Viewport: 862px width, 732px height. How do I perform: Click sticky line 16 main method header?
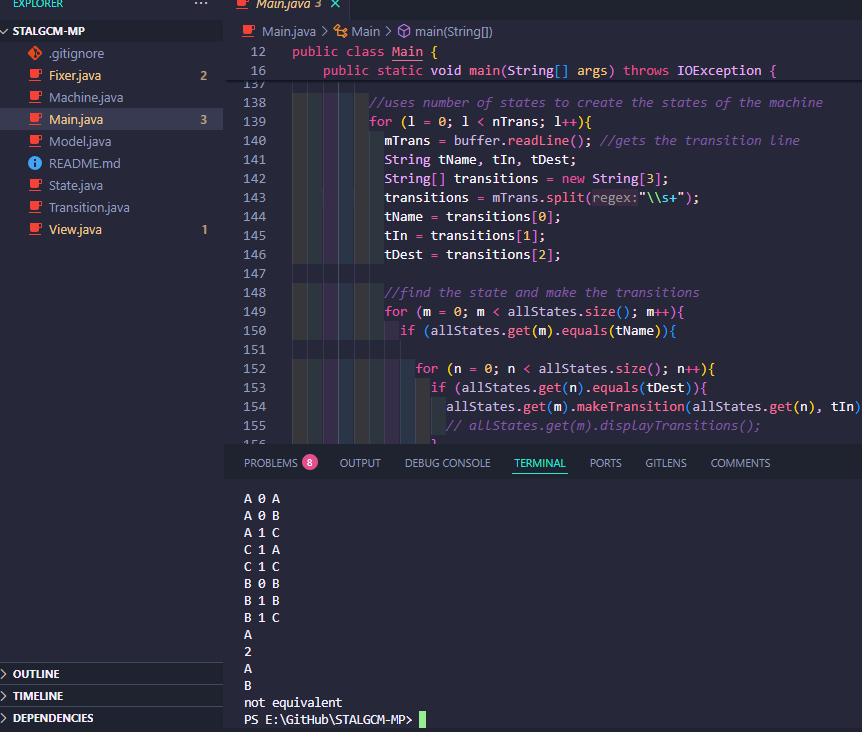(x=549, y=70)
